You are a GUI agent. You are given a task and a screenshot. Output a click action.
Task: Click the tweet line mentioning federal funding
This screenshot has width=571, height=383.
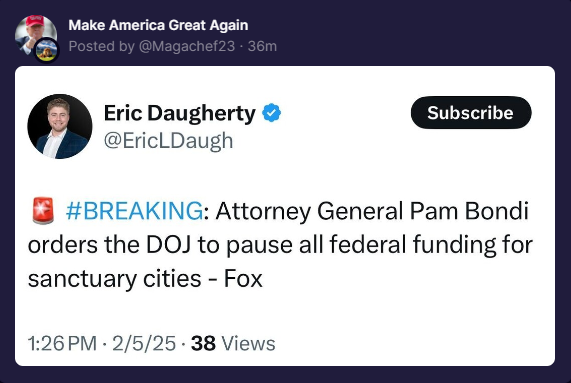pos(280,245)
